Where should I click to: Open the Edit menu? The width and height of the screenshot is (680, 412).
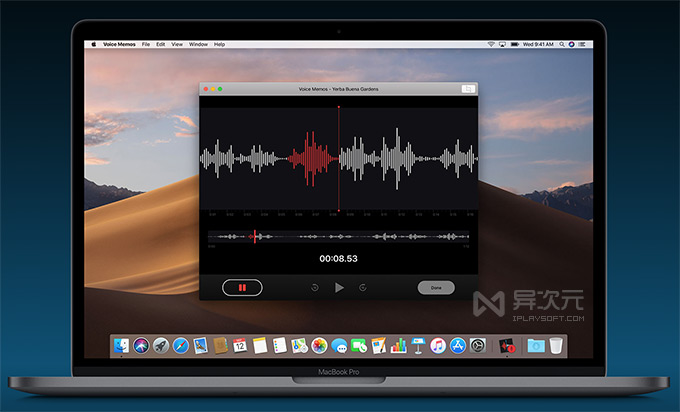(161, 44)
